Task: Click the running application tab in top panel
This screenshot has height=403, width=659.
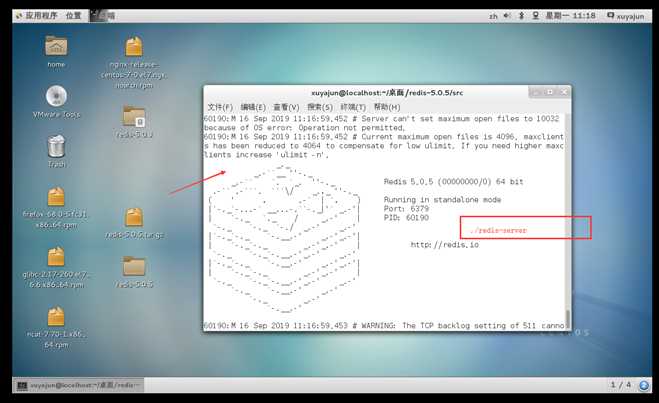Action: pyautogui.click(x=102, y=16)
